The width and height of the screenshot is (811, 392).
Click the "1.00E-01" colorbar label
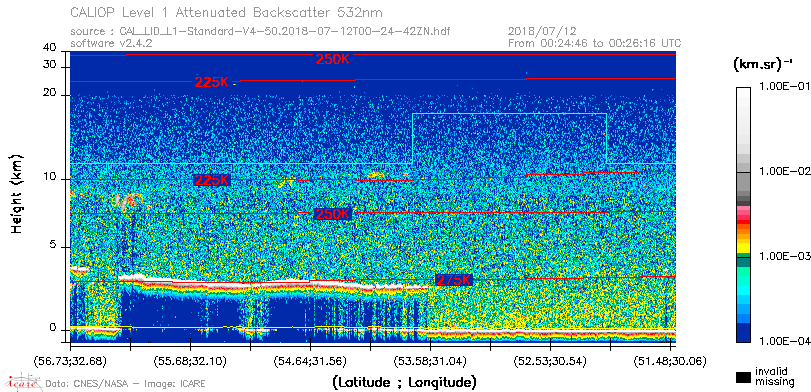(x=784, y=87)
